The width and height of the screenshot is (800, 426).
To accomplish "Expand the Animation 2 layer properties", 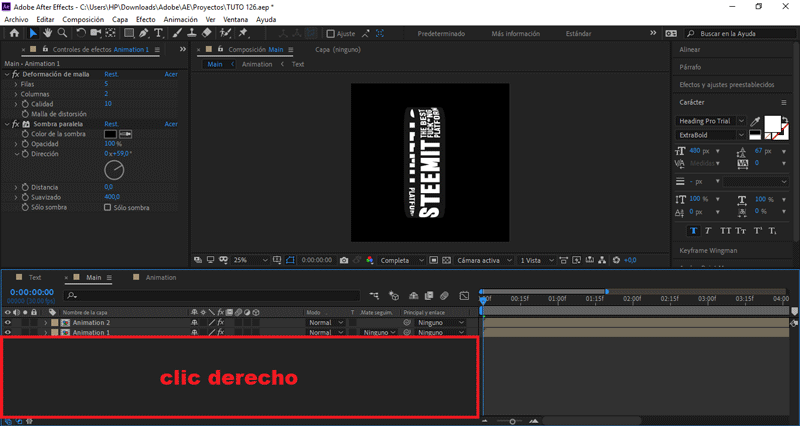I will (45, 323).
